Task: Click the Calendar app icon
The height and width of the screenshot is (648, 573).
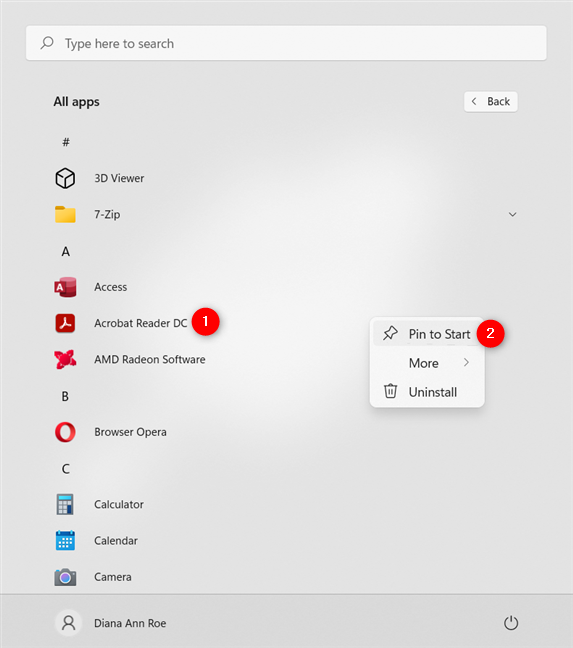Action: 65,541
